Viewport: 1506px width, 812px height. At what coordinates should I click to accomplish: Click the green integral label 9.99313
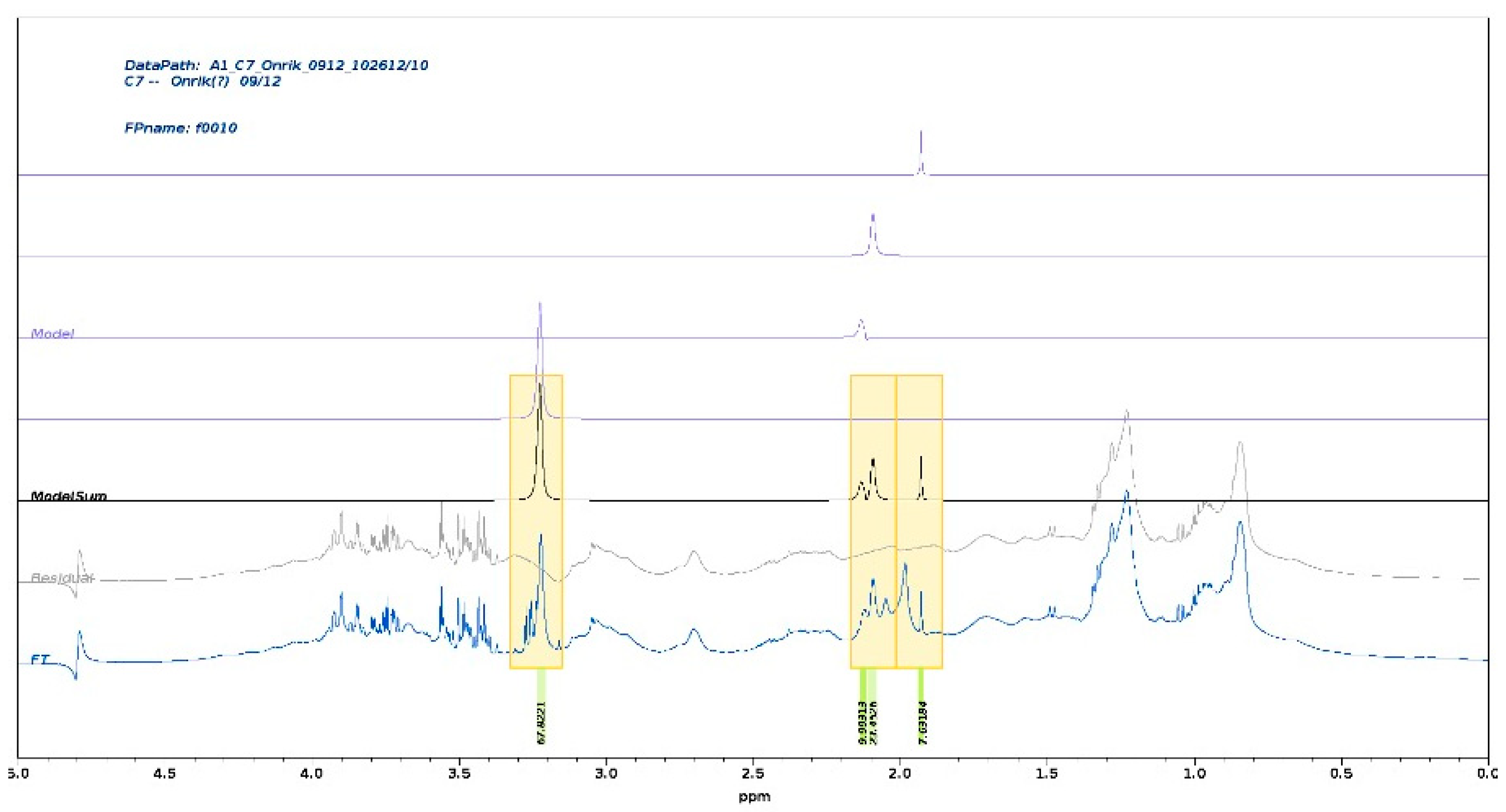(x=862, y=722)
